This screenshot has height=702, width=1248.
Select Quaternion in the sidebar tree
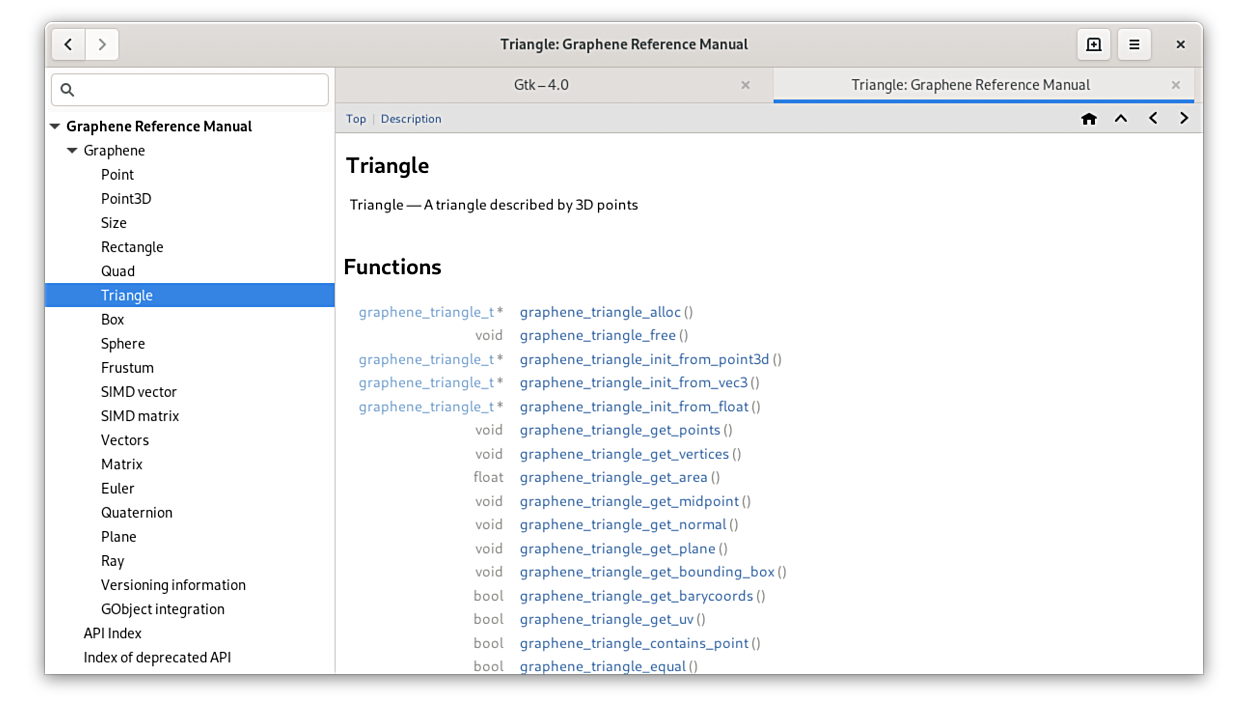[x=136, y=513]
